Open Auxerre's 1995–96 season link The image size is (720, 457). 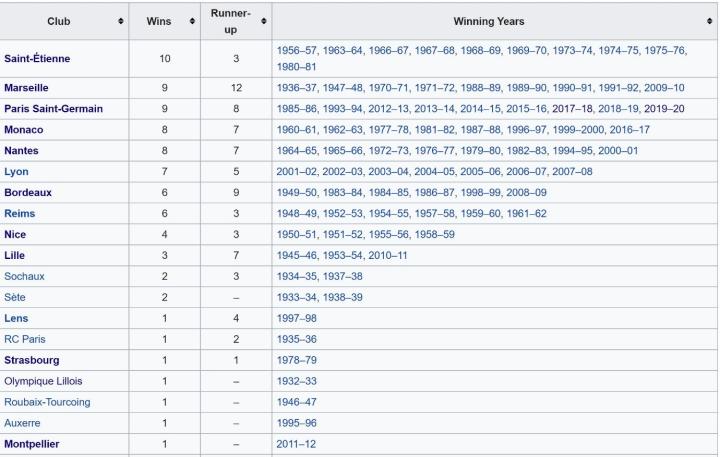297,423
